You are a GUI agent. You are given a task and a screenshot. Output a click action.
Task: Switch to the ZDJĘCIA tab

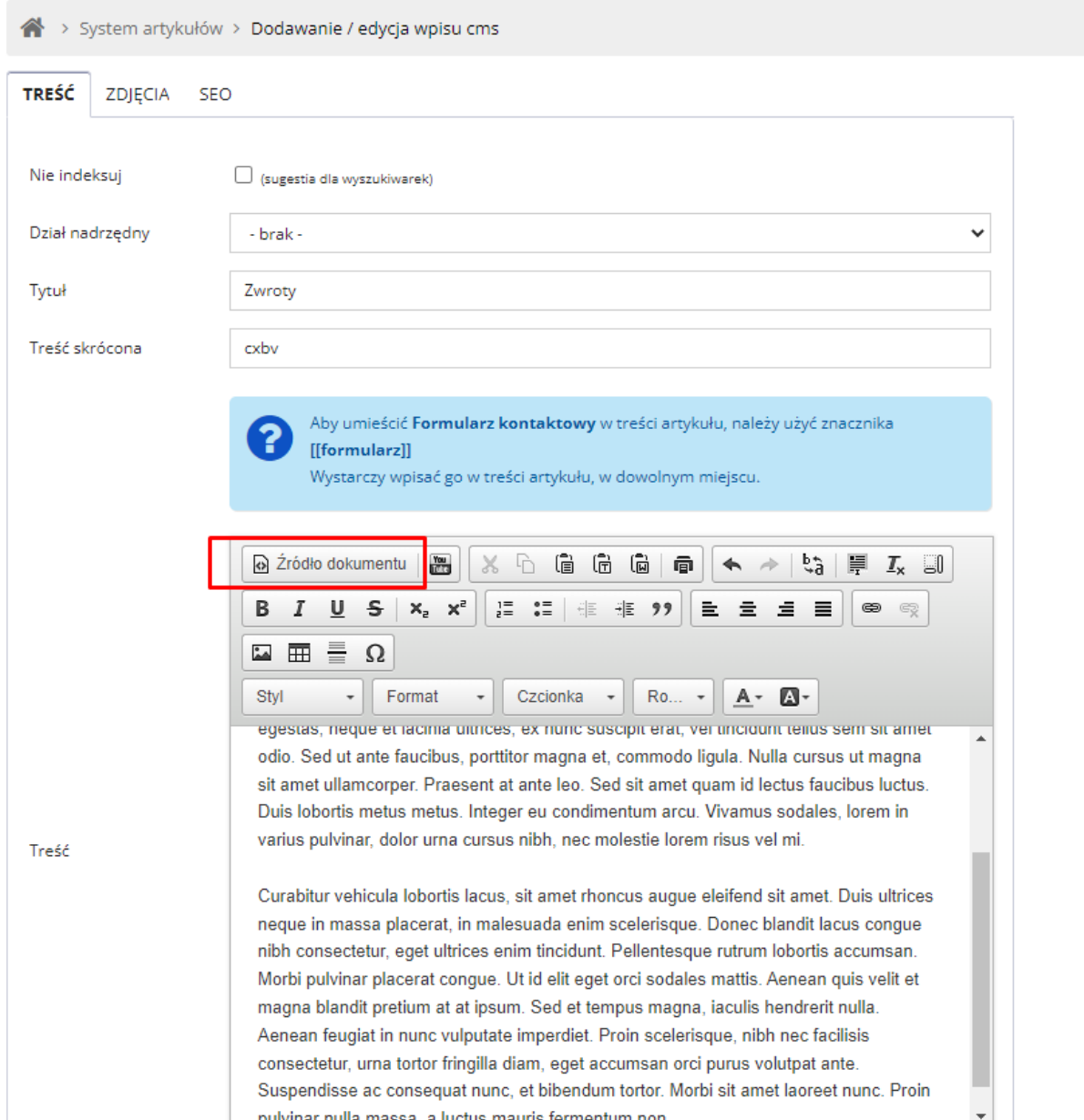[x=138, y=95]
